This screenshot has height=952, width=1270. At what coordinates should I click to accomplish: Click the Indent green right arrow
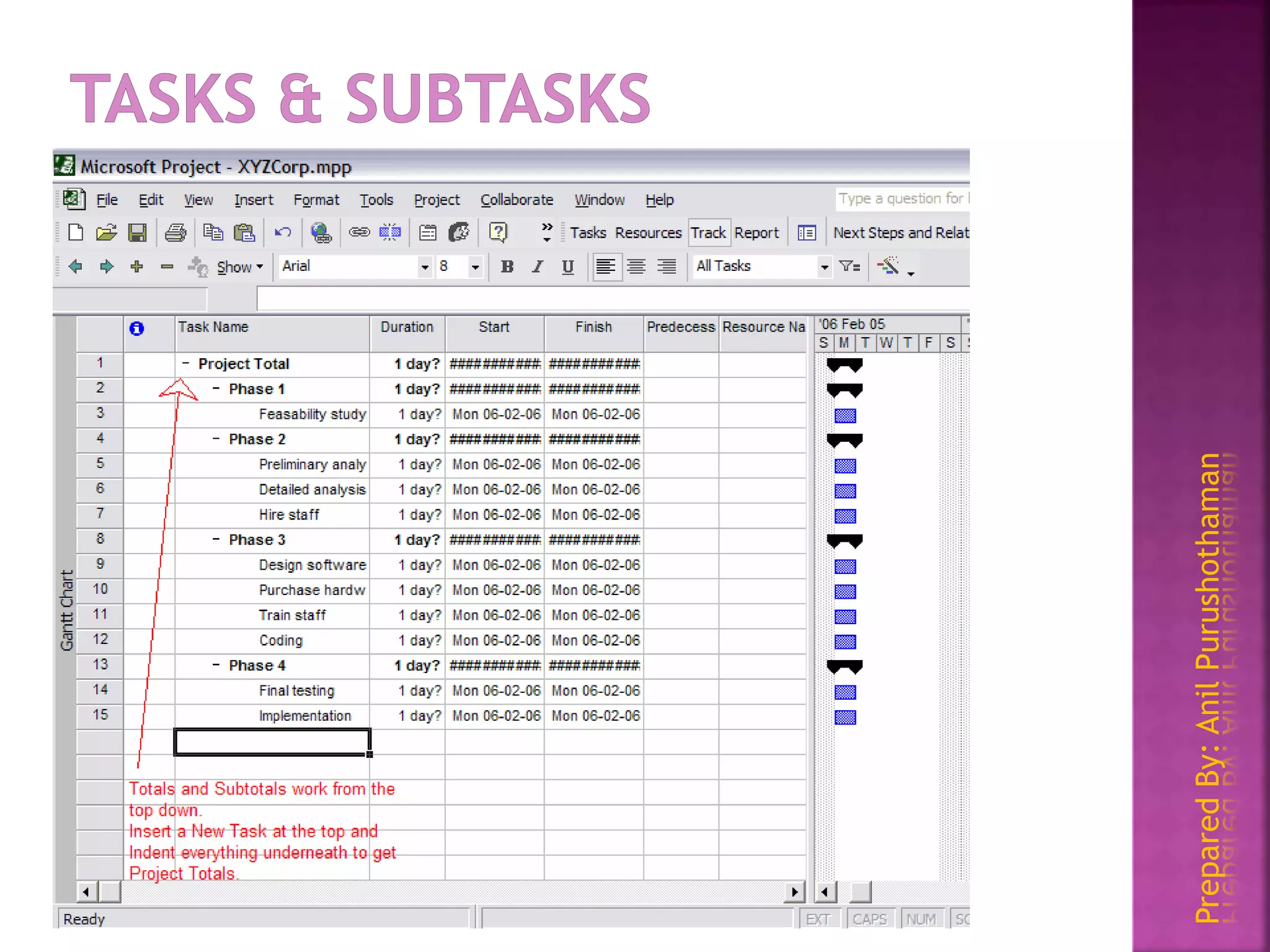pyautogui.click(x=107, y=267)
